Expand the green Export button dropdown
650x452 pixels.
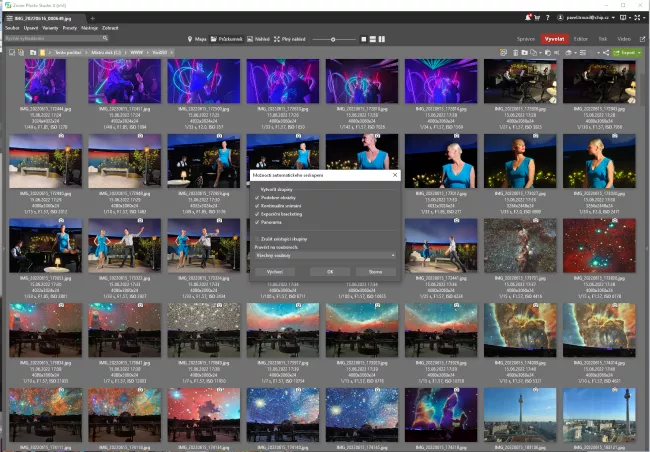(640, 52)
